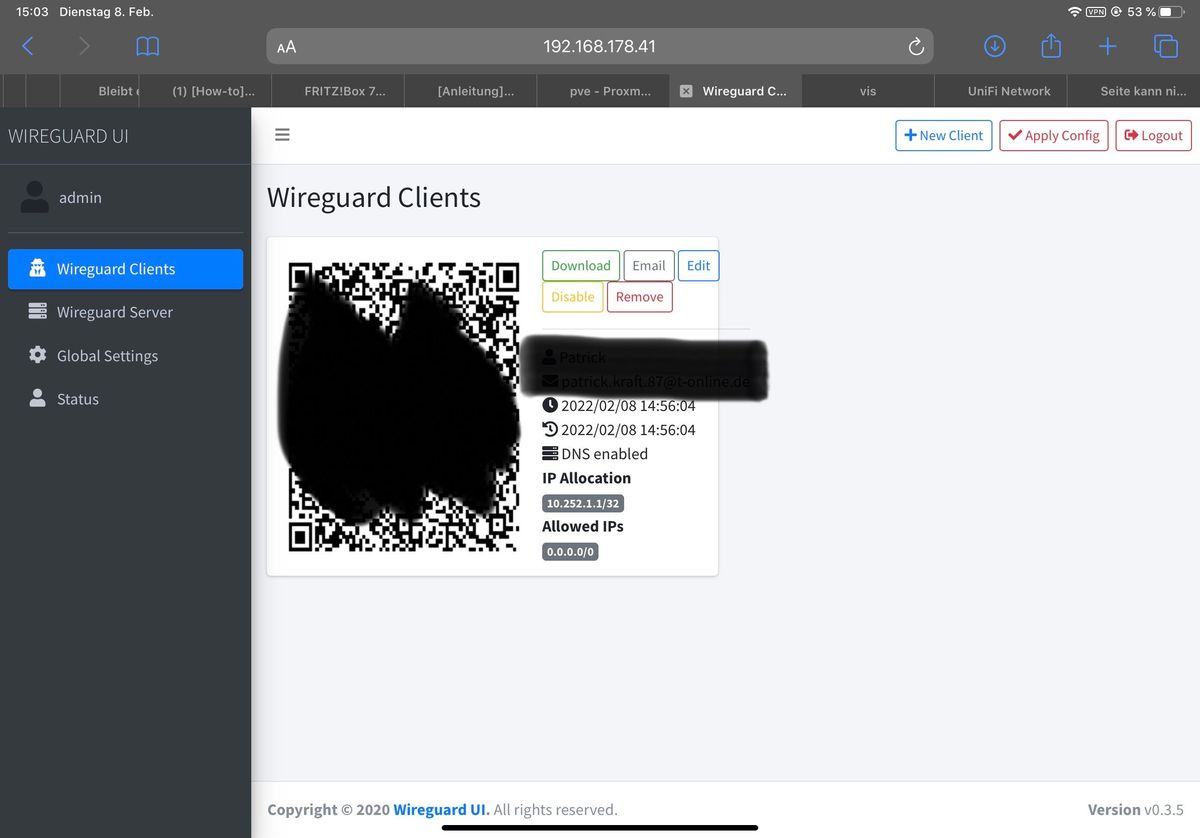Click the 10.252.1.1/32 IP allocation badge
Image resolution: width=1200 pixels, height=838 pixels.
[x=583, y=504]
